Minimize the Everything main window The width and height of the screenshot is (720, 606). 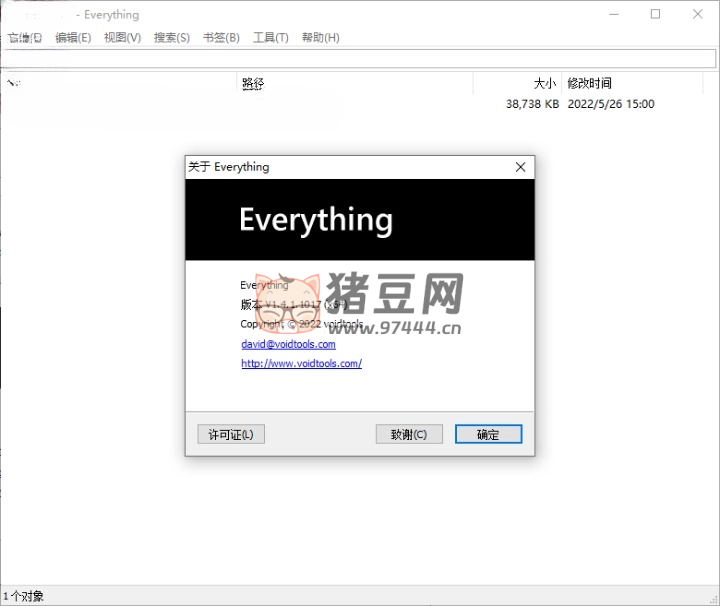pyautogui.click(x=611, y=14)
